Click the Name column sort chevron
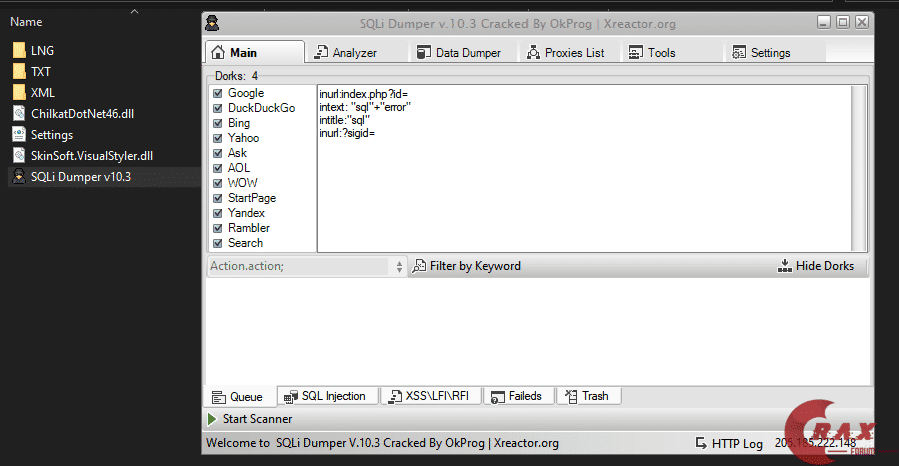The height and width of the screenshot is (466, 899). pos(134,11)
